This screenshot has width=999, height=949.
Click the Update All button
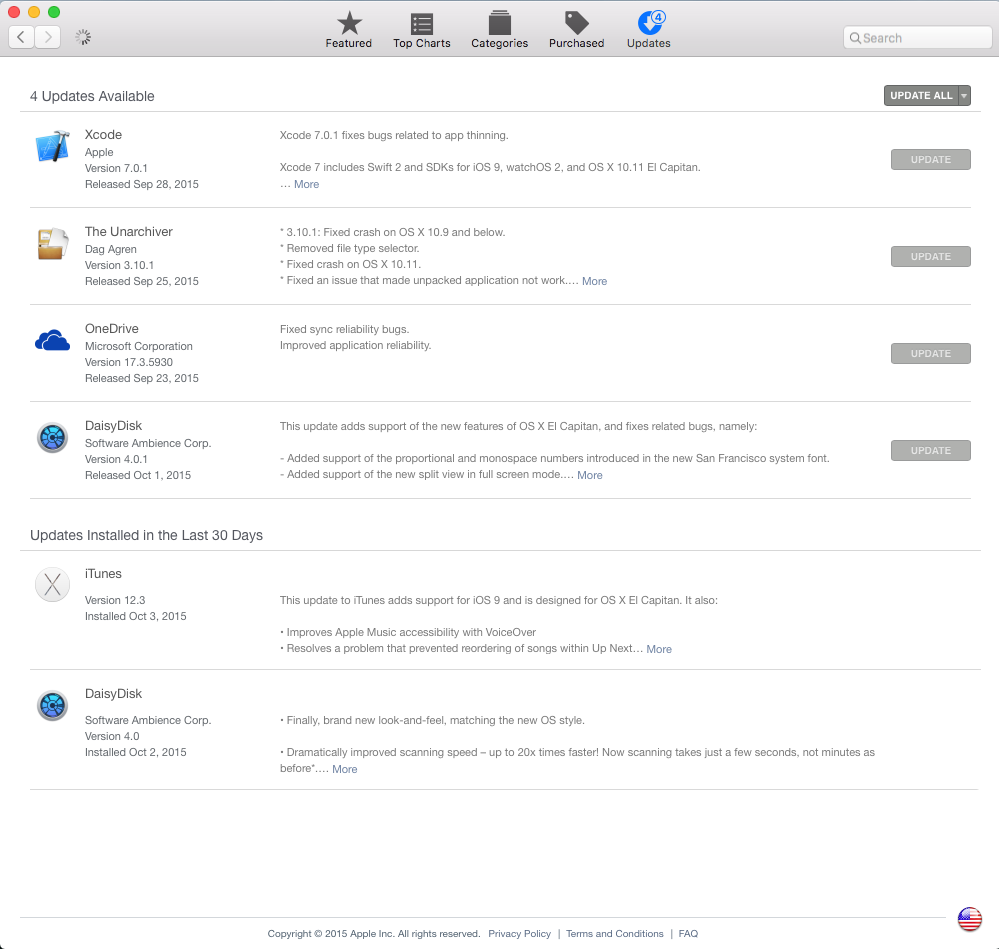tap(921, 96)
